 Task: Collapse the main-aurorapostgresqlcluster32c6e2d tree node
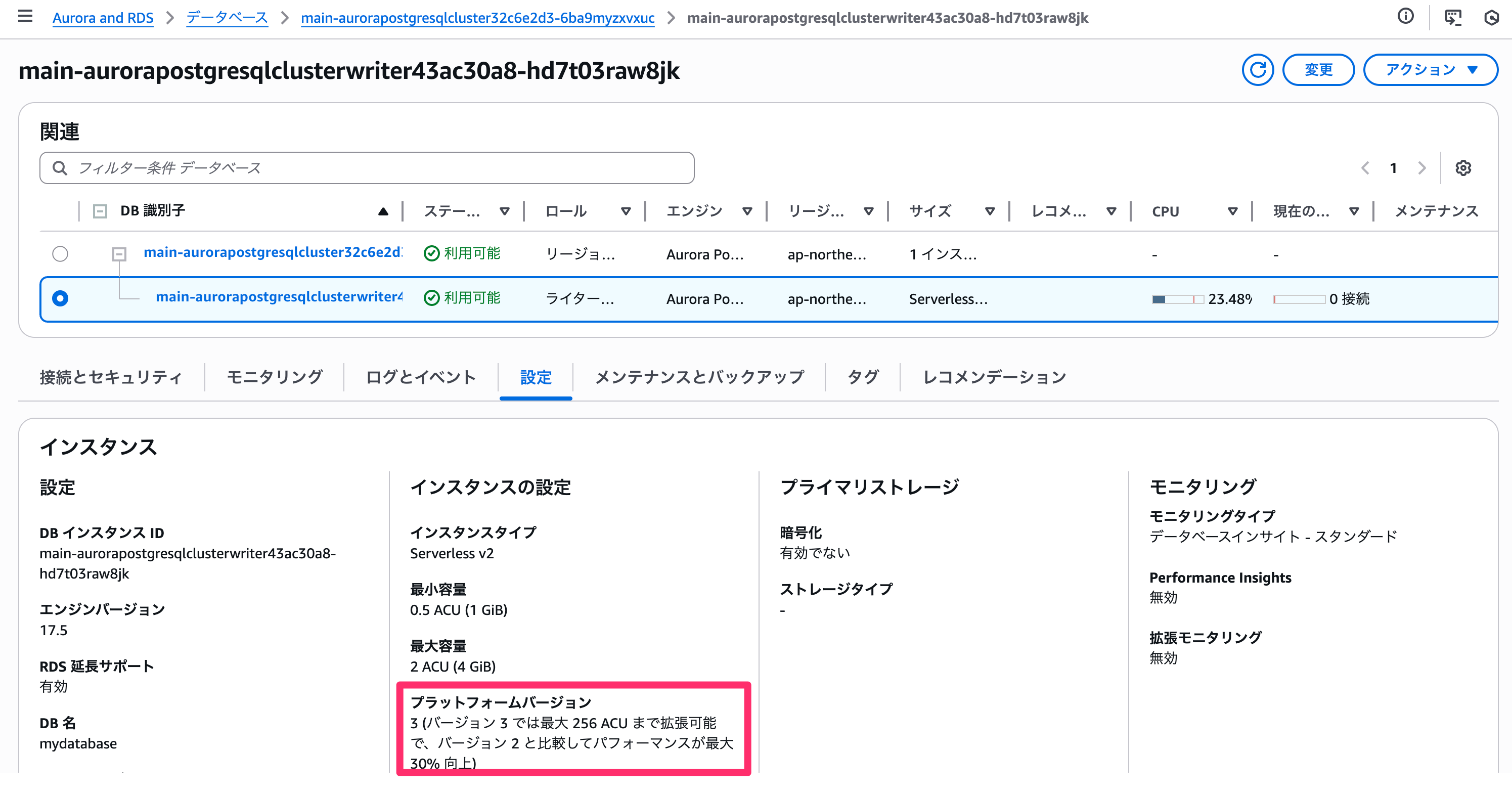coord(119,254)
